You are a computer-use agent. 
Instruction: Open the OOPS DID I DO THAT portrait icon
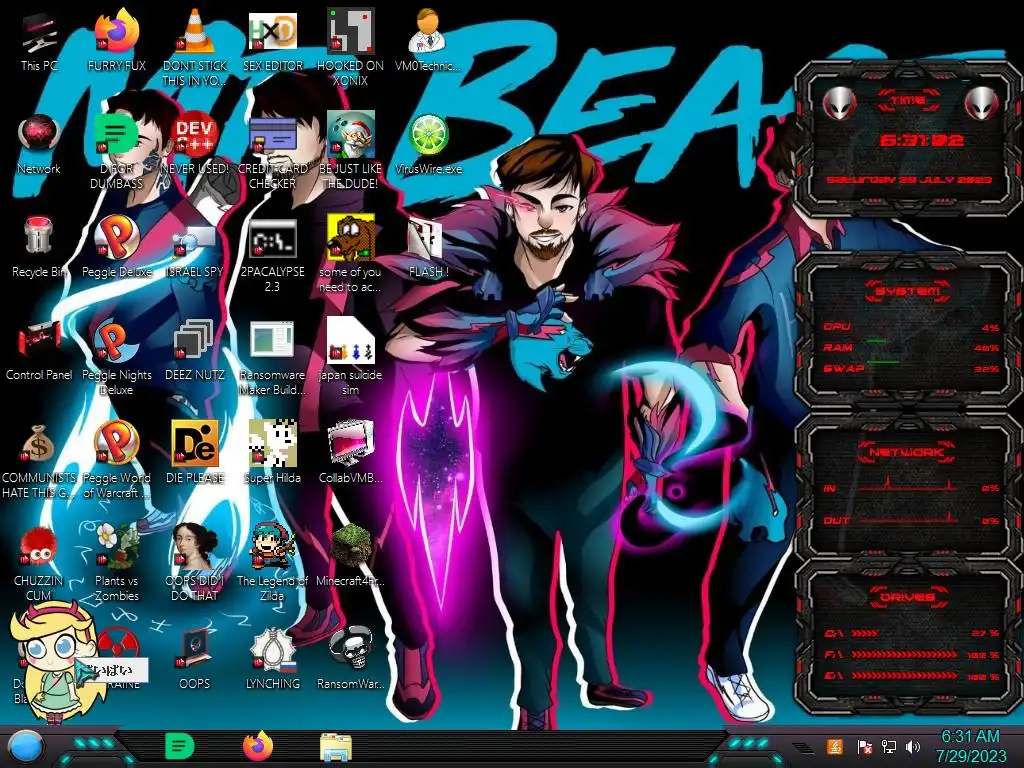pos(195,547)
